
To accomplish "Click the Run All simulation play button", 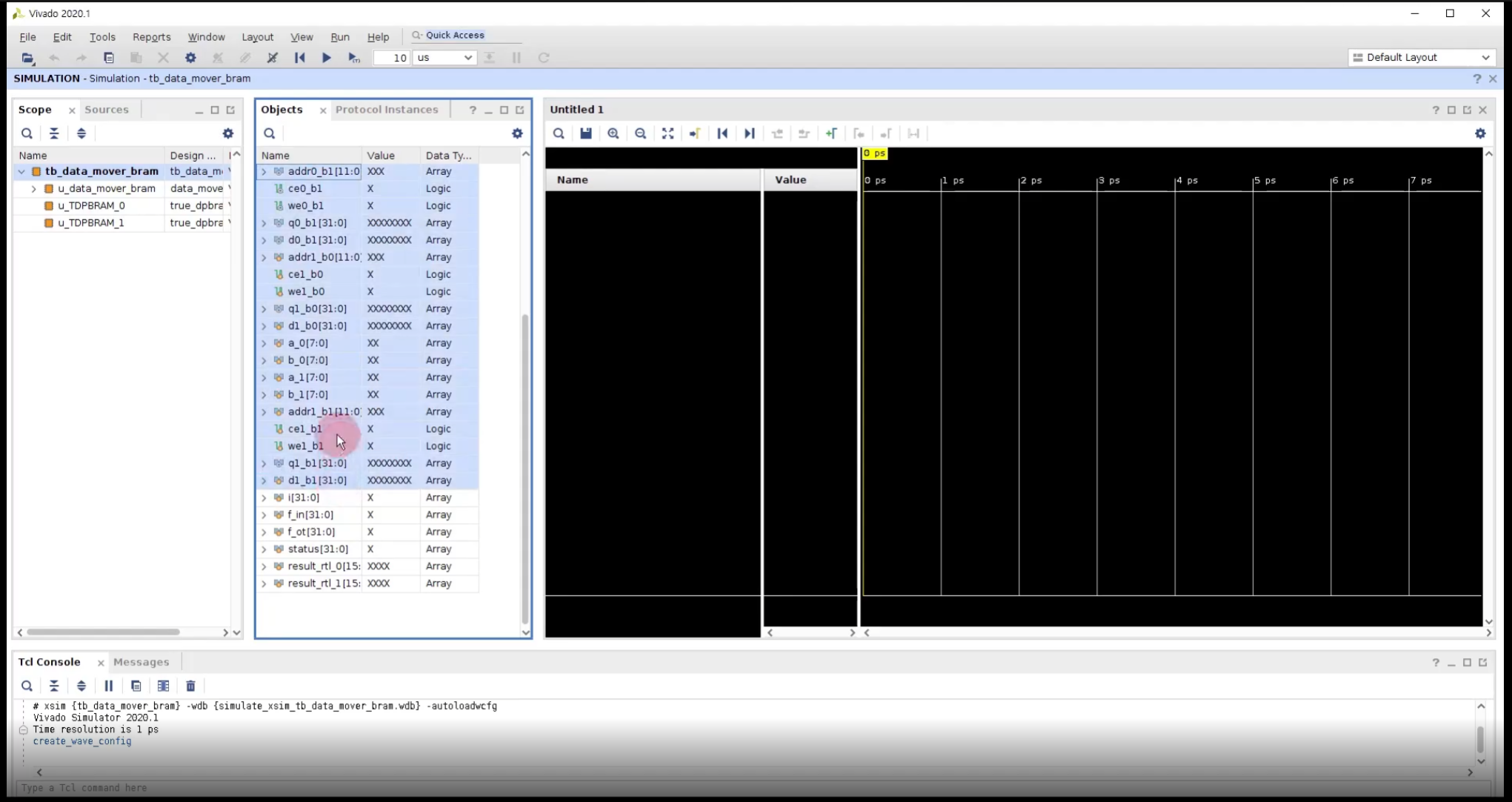I will [326, 58].
